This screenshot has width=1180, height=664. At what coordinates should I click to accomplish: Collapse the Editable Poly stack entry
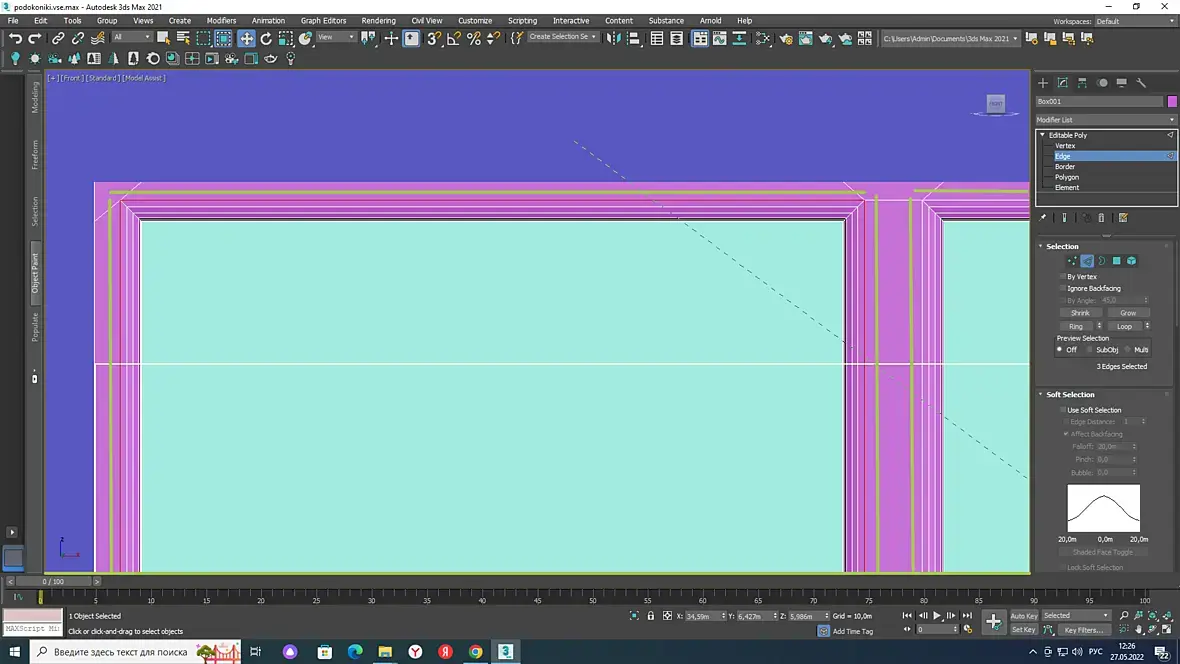1042,136
